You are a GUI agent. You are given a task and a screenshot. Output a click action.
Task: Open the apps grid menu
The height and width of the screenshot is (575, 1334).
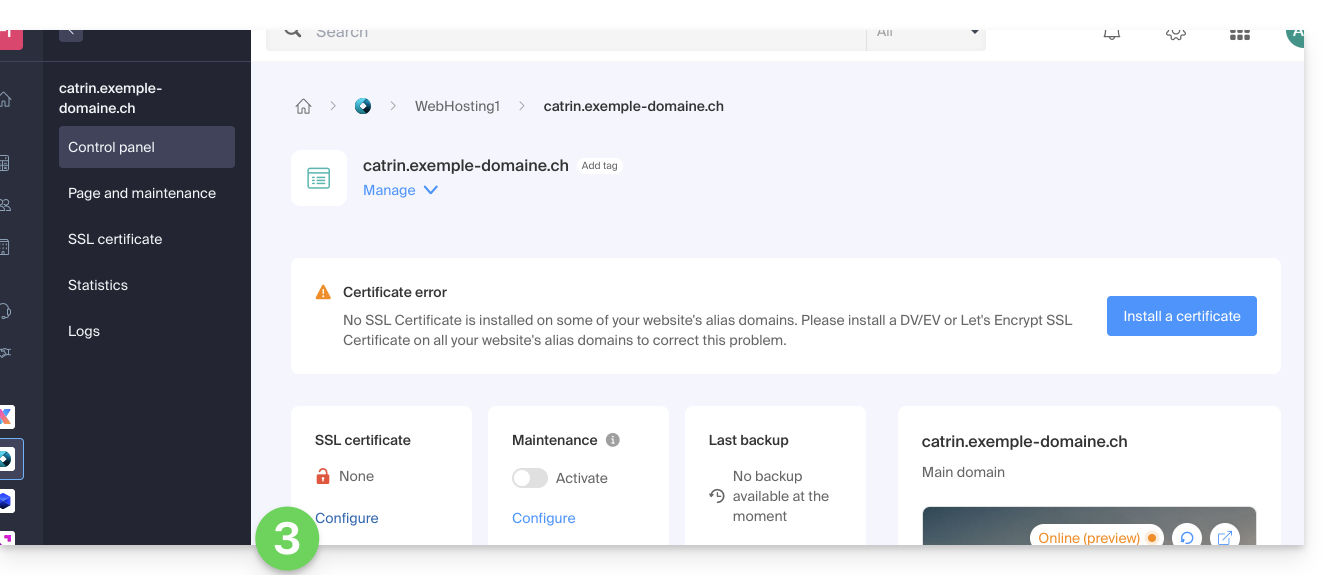pyautogui.click(x=1239, y=34)
